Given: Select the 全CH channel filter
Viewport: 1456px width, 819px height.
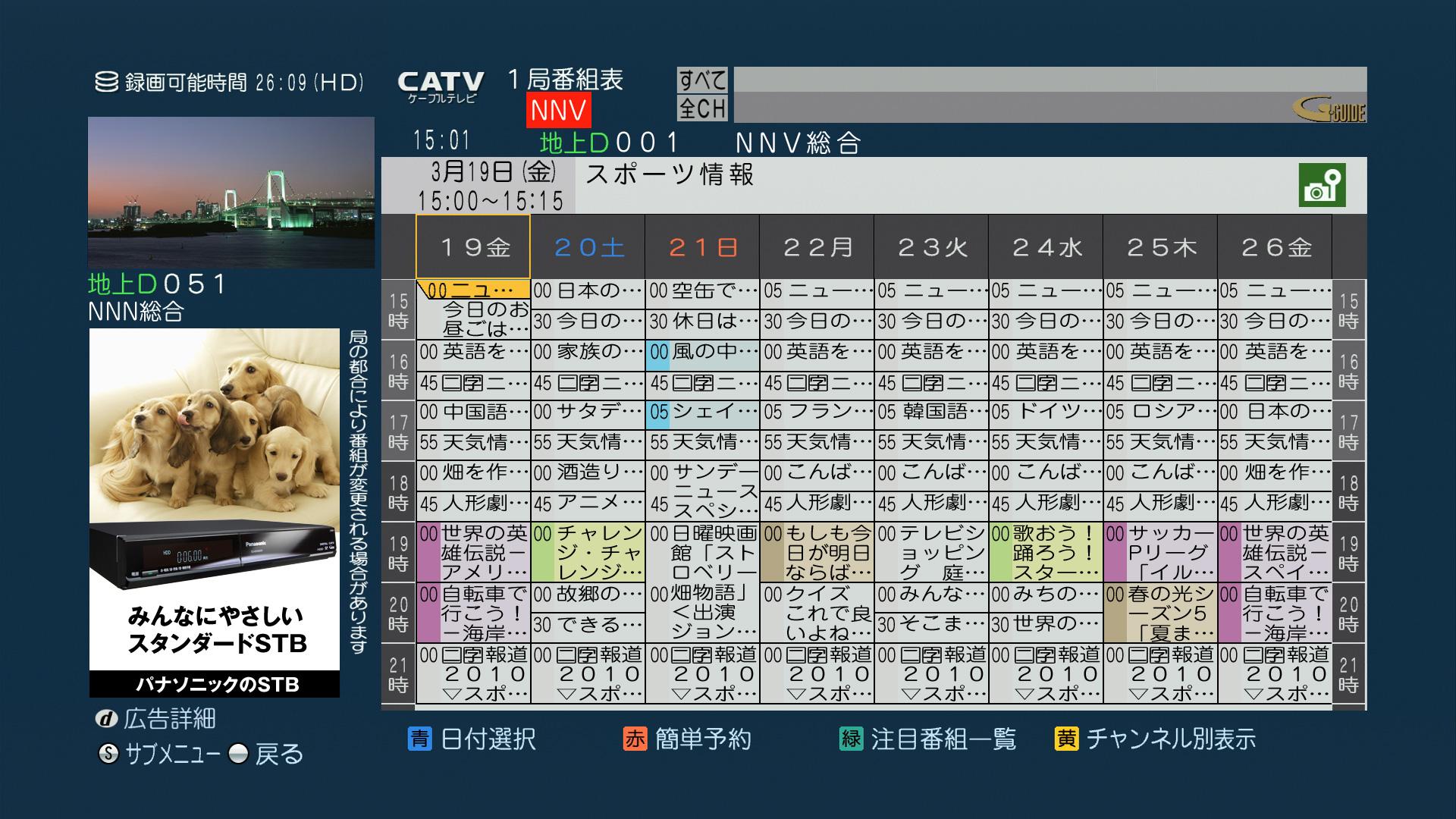Looking at the screenshot, I should point(702,108).
